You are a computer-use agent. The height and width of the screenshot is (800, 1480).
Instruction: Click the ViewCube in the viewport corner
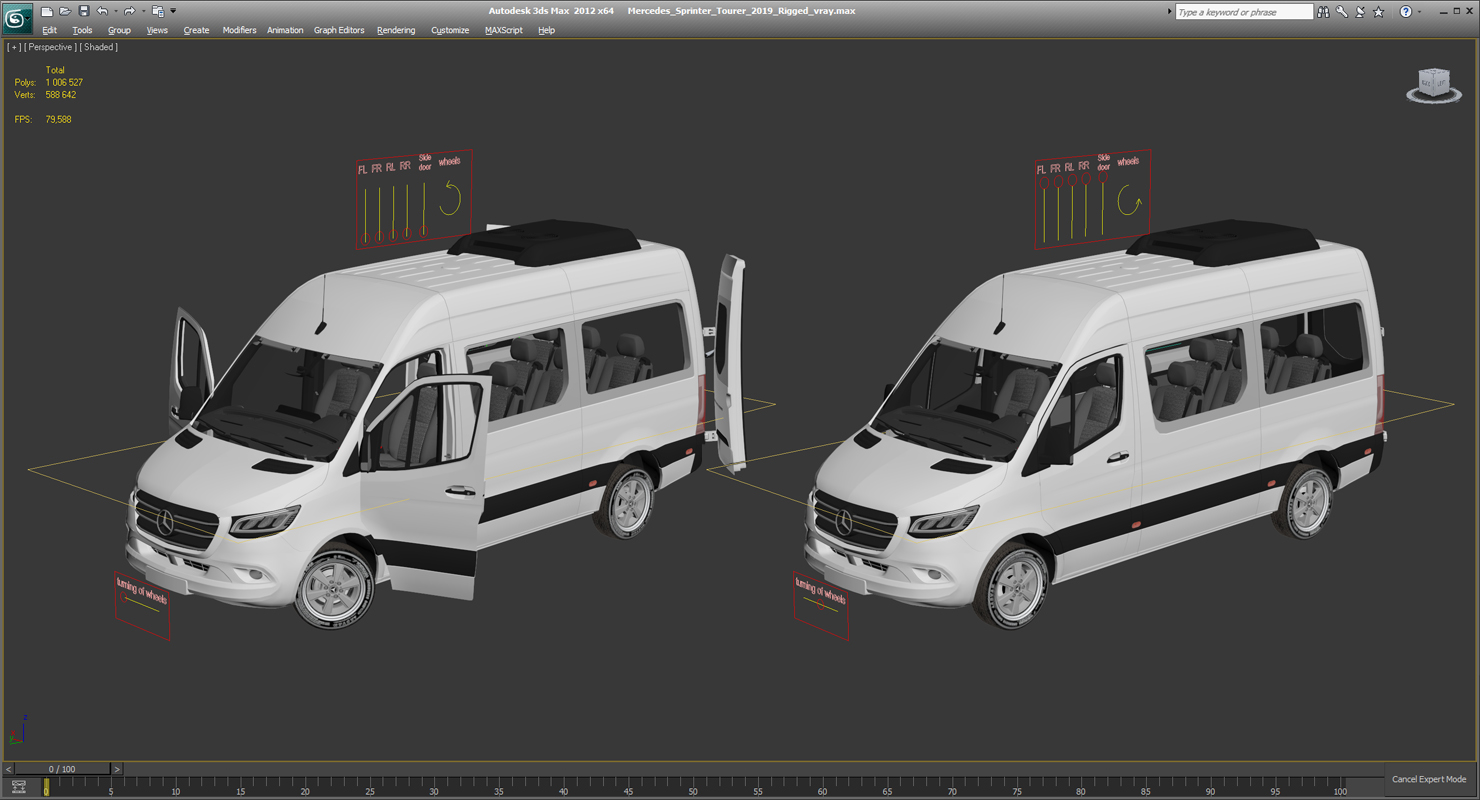1434,85
